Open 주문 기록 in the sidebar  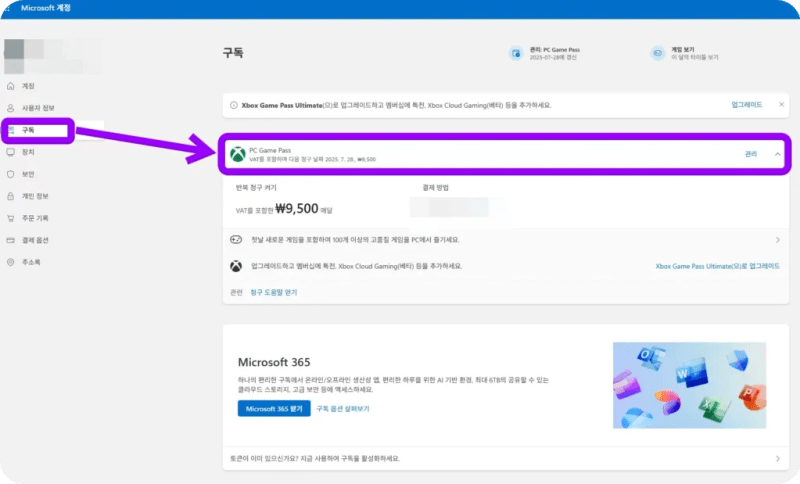(35, 218)
